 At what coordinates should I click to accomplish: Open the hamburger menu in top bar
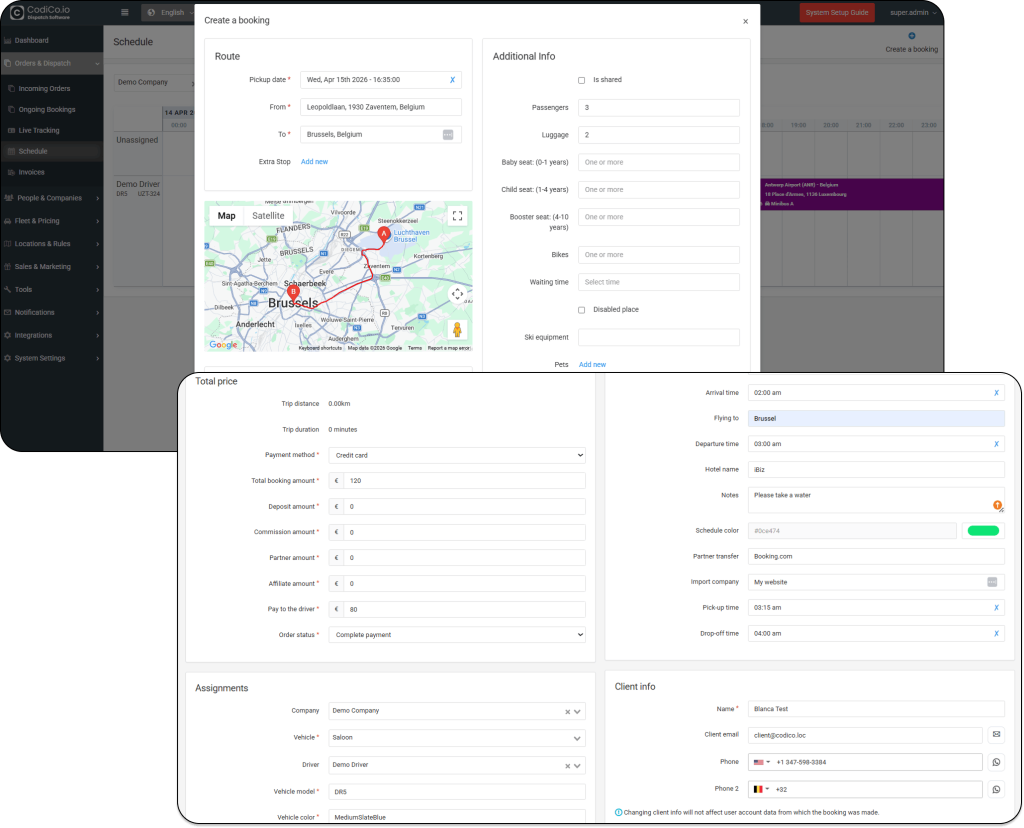[125, 12]
